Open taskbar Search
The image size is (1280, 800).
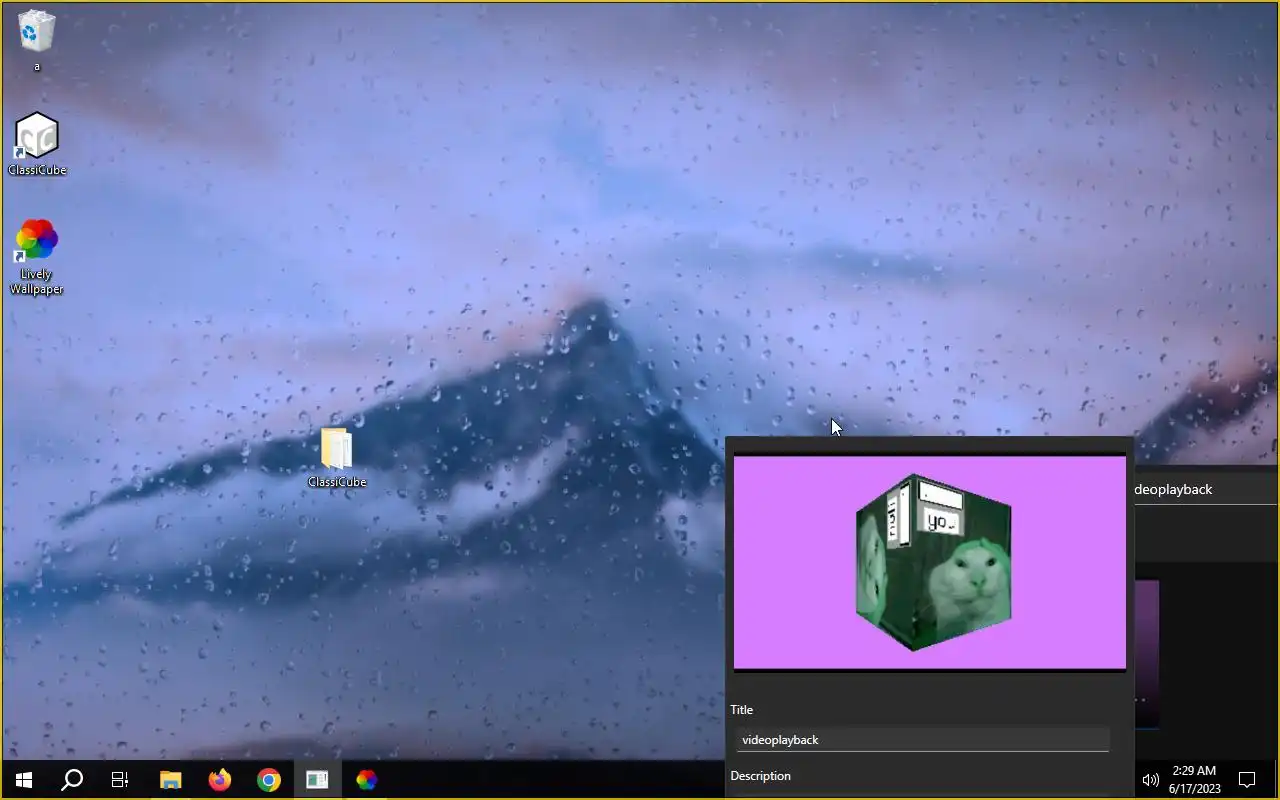coord(72,780)
